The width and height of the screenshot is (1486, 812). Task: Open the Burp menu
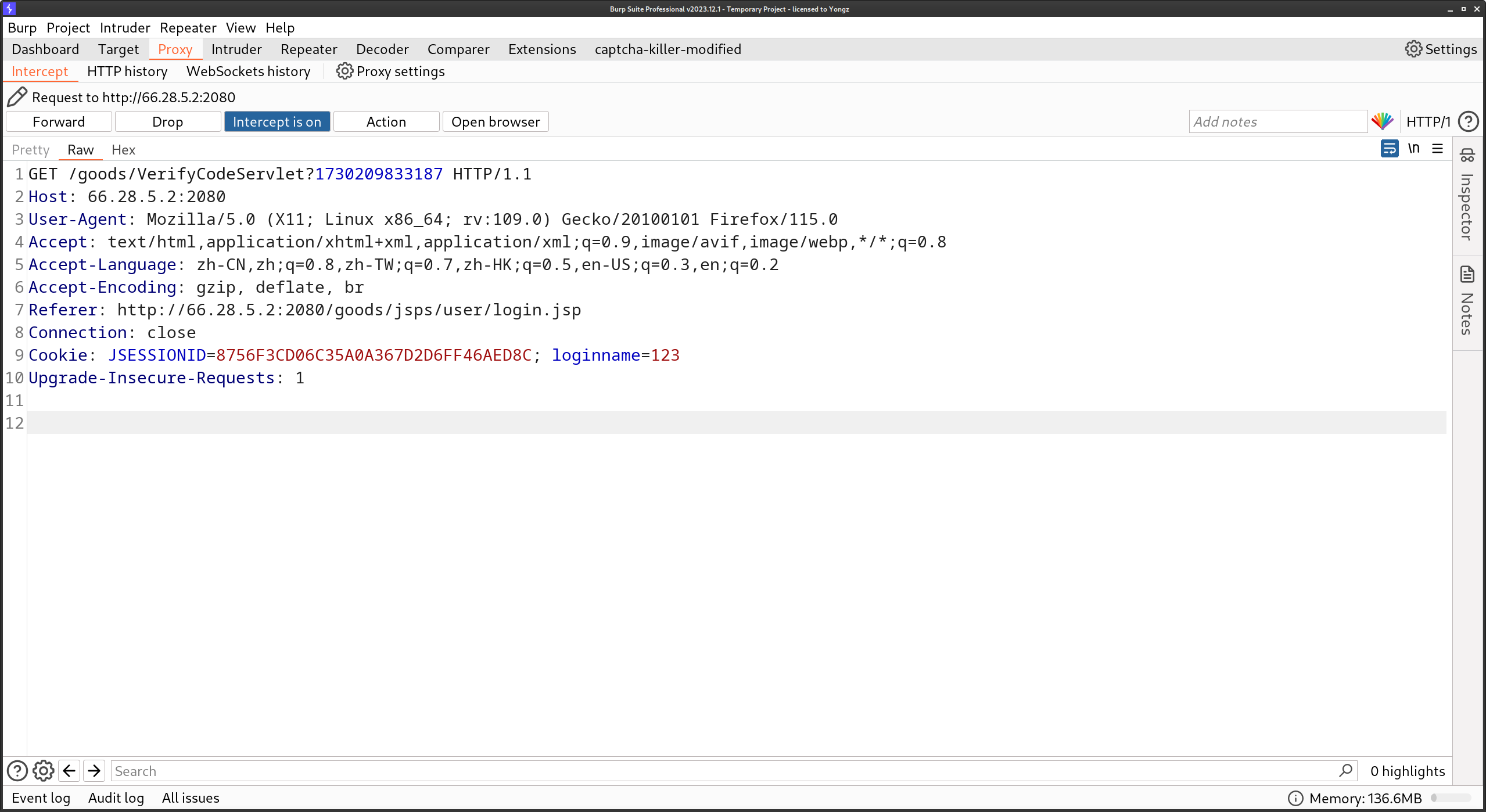pyautogui.click(x=22, y=28)
